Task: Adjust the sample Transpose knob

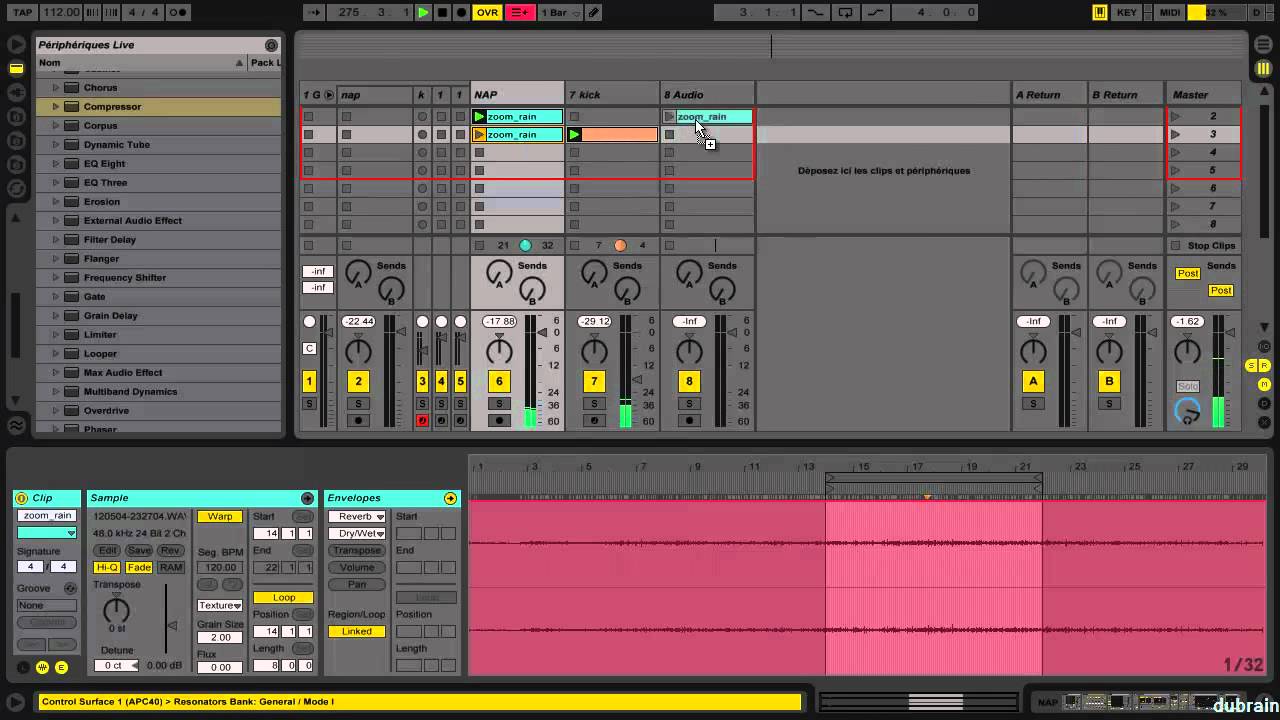Action: pyautogui.click(x=117, y=608)
